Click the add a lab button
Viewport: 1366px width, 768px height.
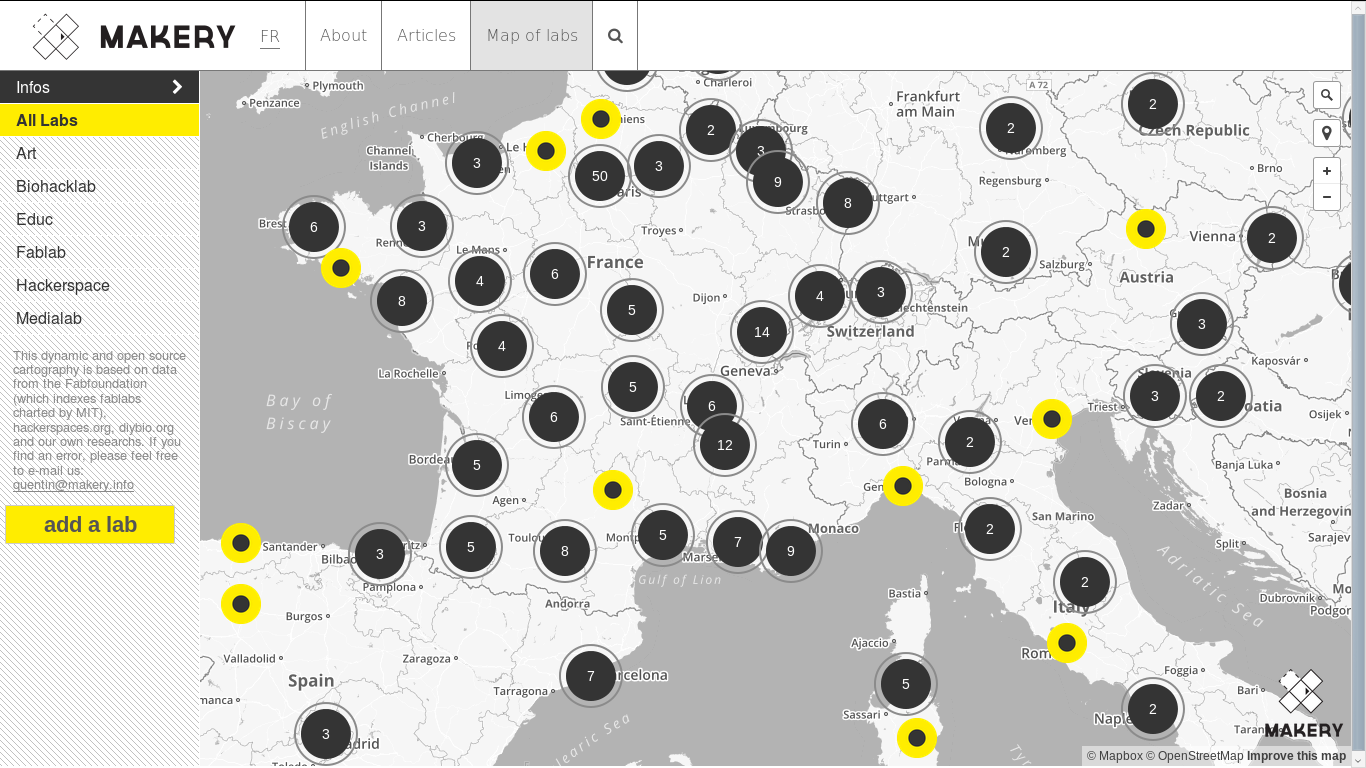click(90, 525)
